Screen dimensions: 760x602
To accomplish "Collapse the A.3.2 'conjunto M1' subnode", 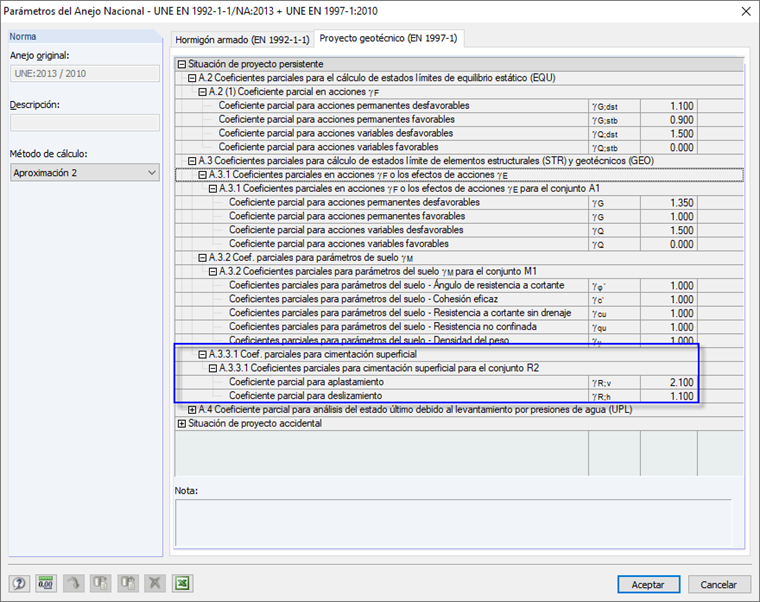I will point(213,271).
